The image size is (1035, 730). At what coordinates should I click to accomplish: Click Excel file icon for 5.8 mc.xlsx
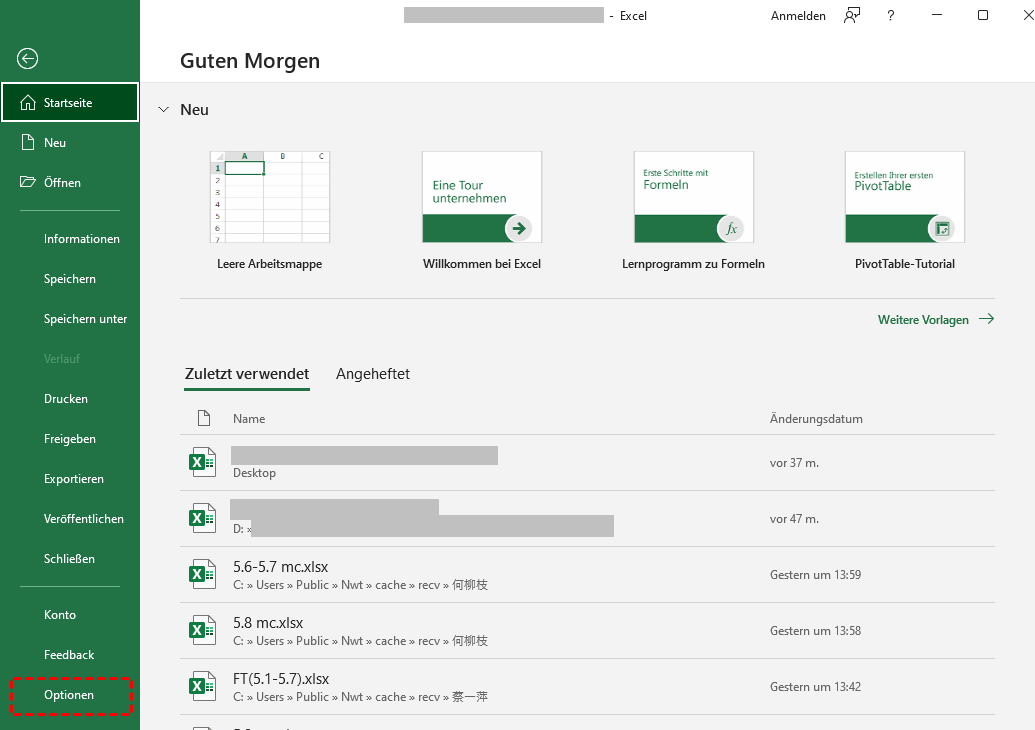pyautogui.click(x=203, y=630)
